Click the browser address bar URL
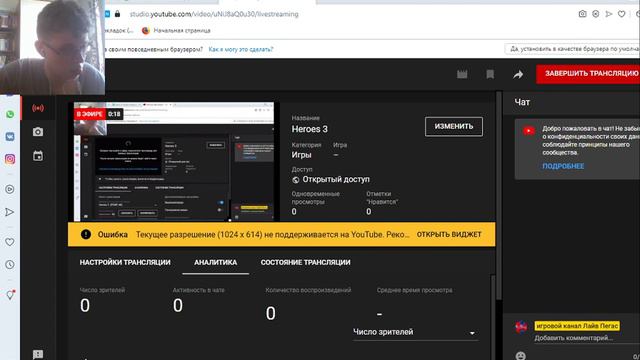This screenshot has height=360, width=640. click(x=214, y=14)
